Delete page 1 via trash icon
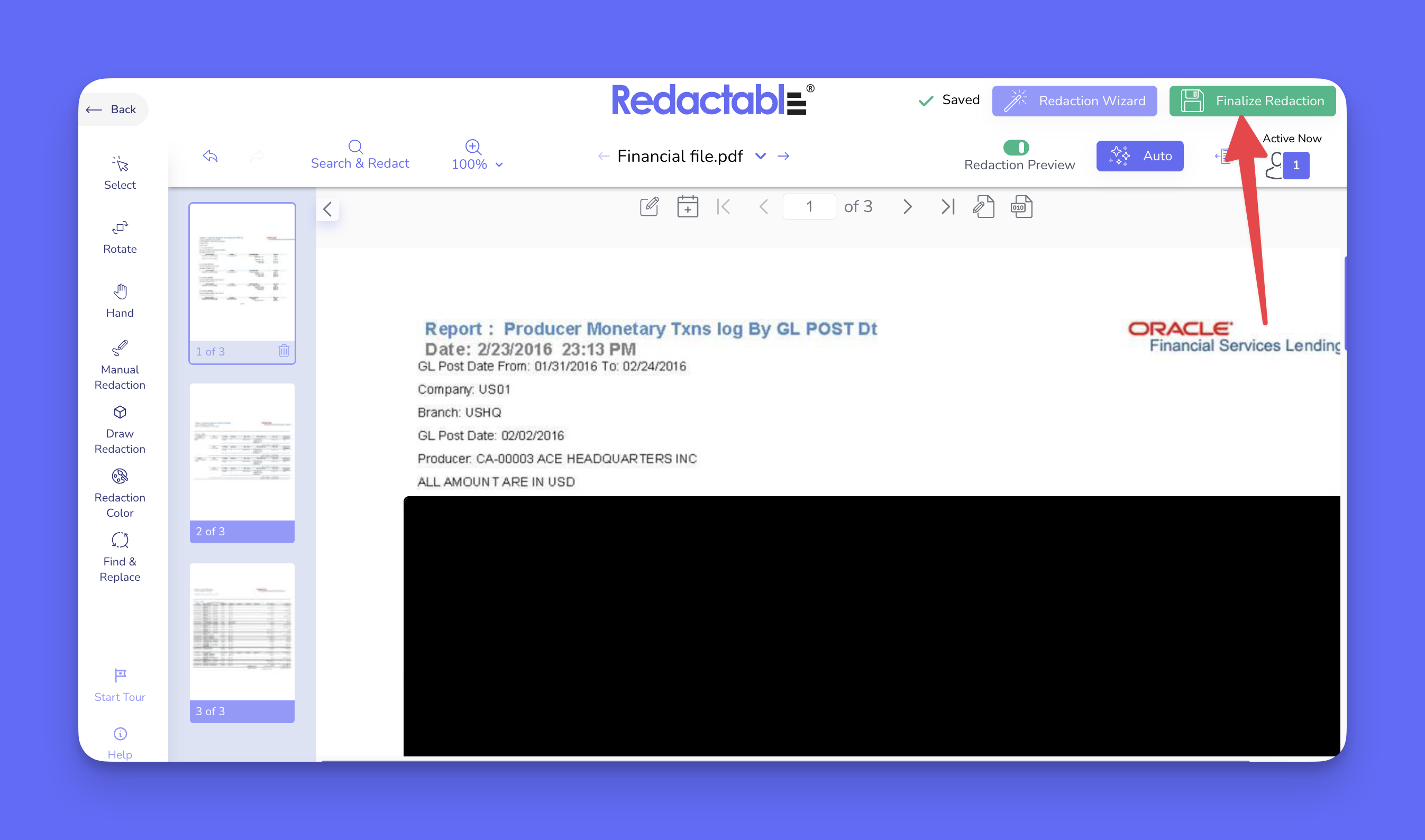 coord(284,351)
